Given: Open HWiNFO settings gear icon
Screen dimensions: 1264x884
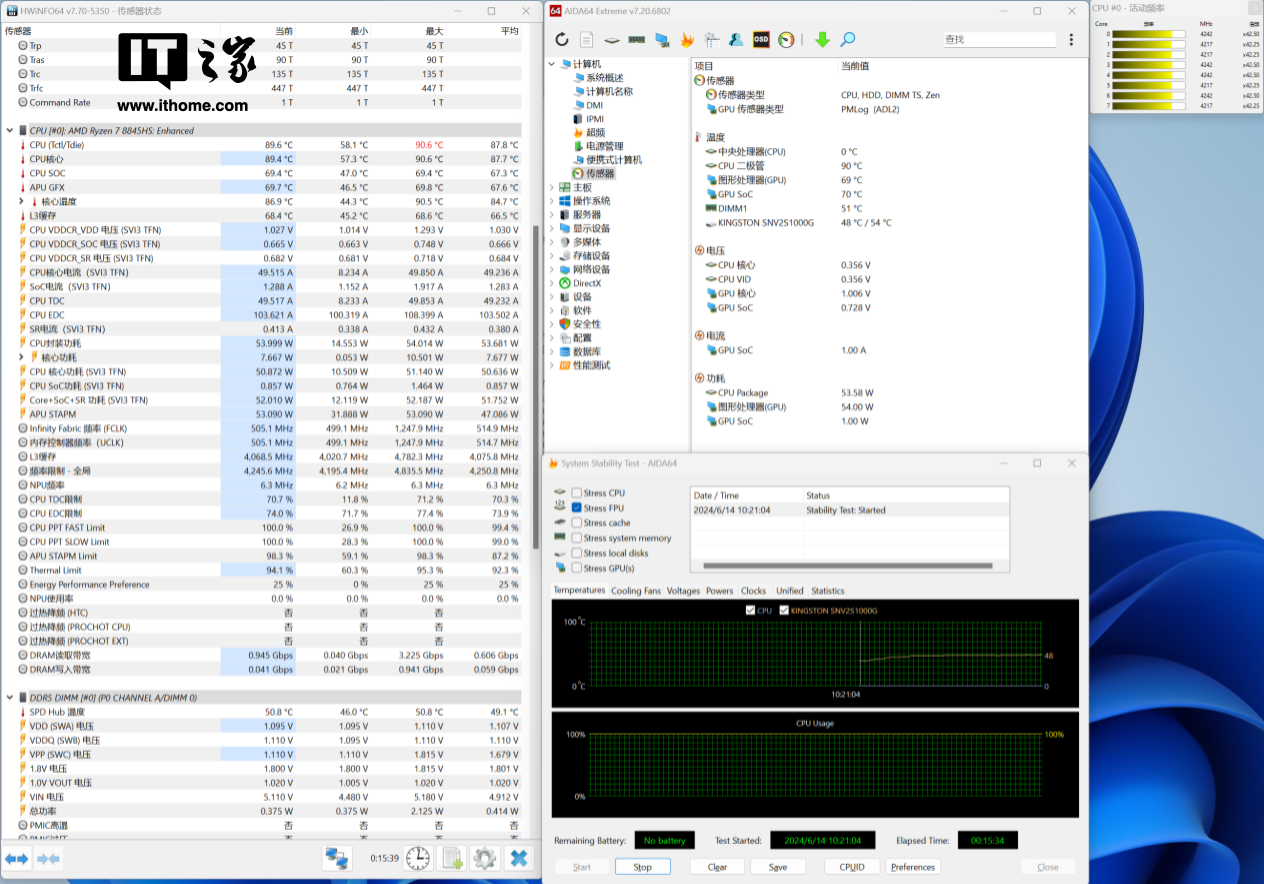Looking at the screenshot, I should click(x=485, y=858).
